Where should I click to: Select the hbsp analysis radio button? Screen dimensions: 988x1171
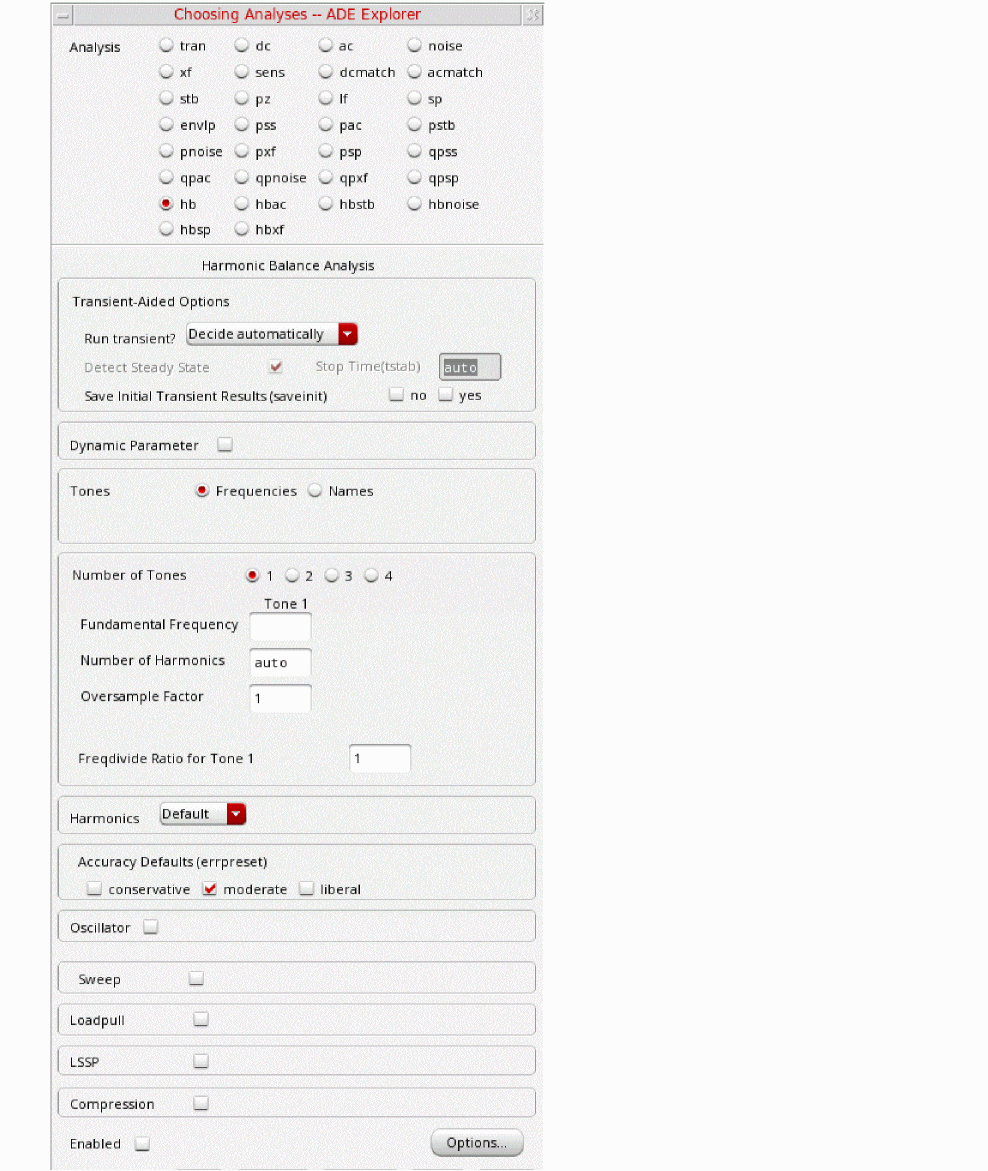point(166,229)
